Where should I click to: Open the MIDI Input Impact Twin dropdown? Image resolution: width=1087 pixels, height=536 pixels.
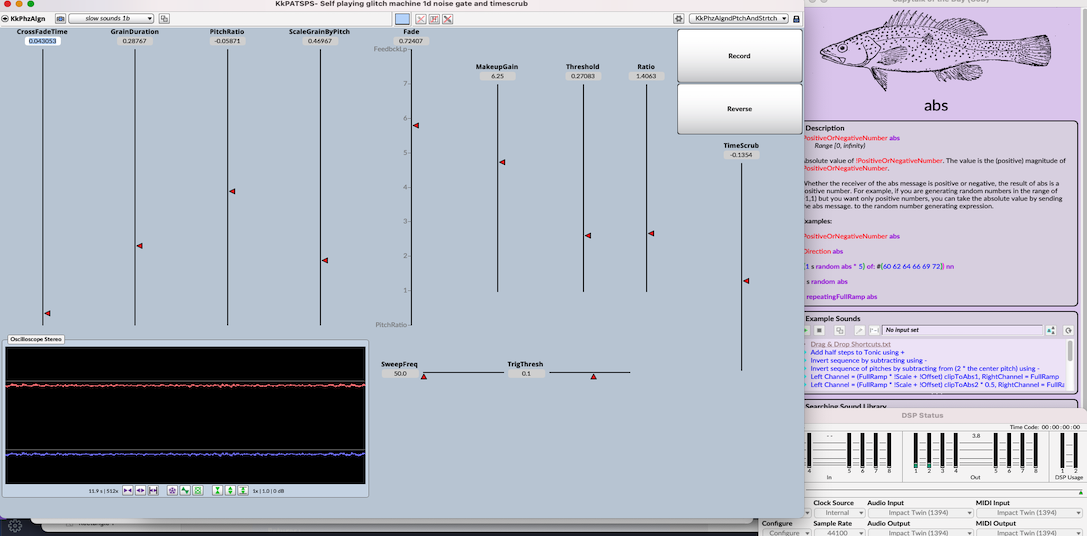1029,512
